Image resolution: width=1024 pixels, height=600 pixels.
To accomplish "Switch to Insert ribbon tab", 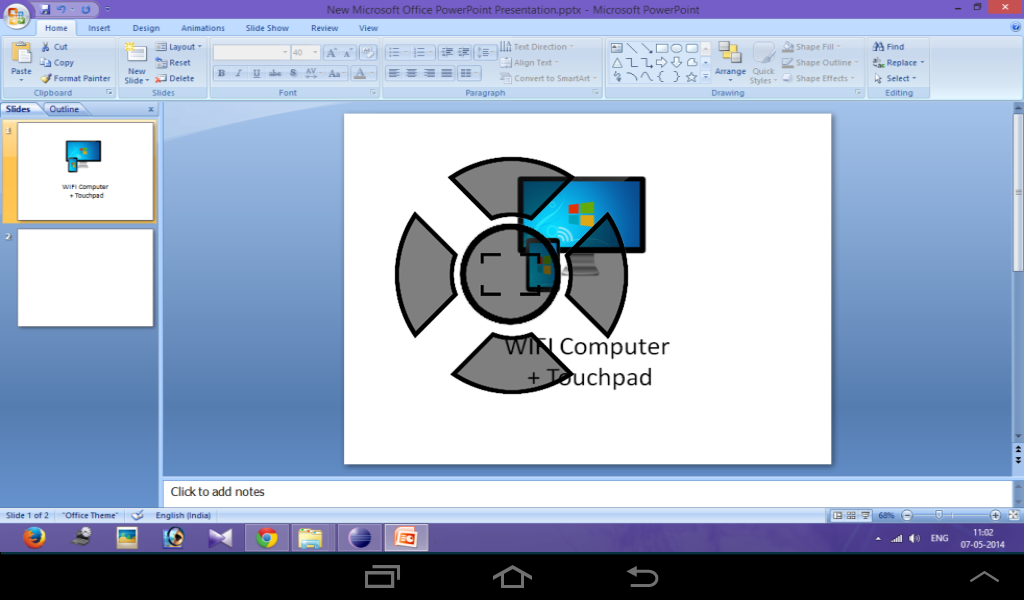I will [x=99, y=28].
